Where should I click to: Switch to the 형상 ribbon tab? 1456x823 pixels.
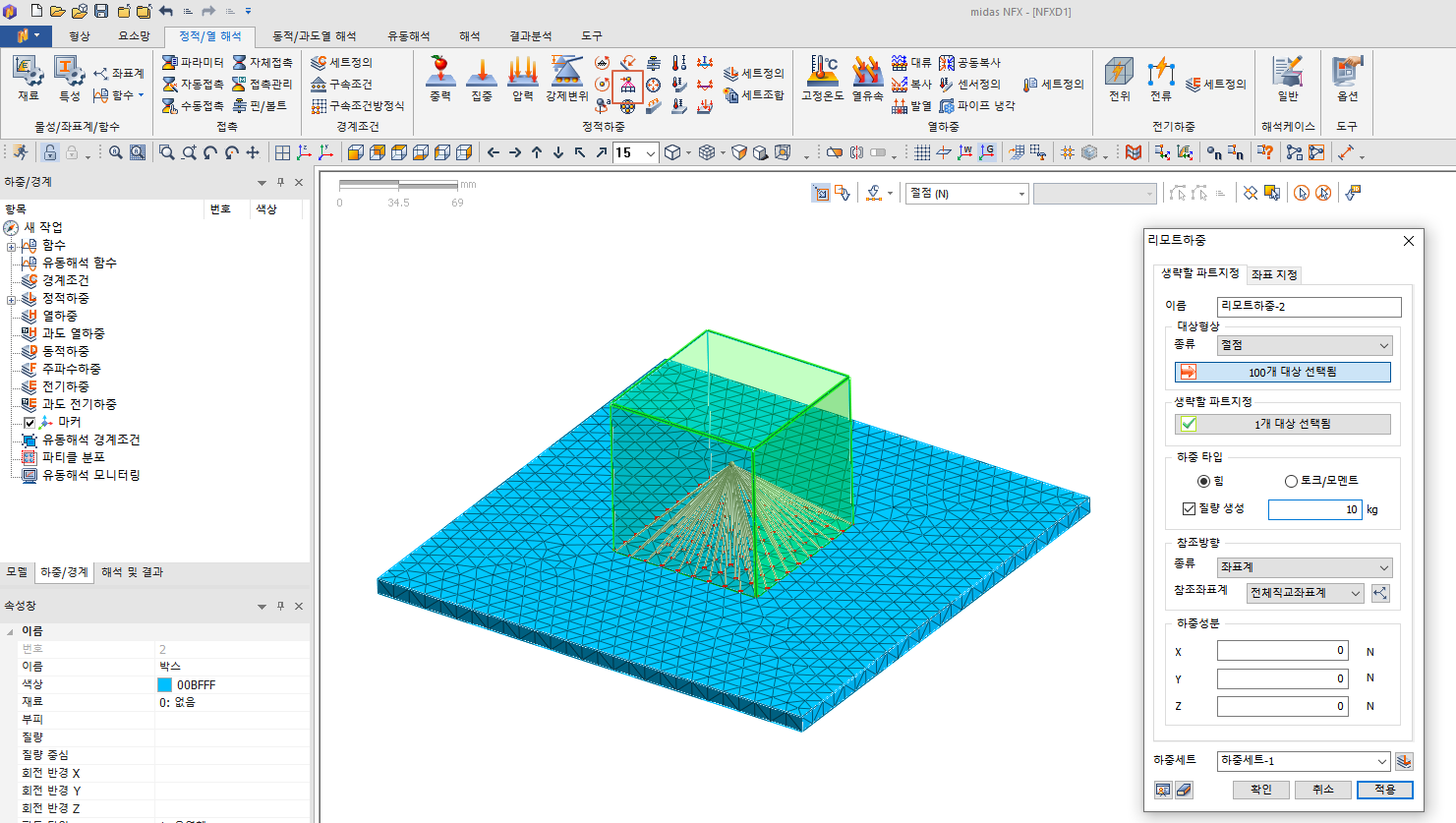pyautogui.click(x=80, y=36)
